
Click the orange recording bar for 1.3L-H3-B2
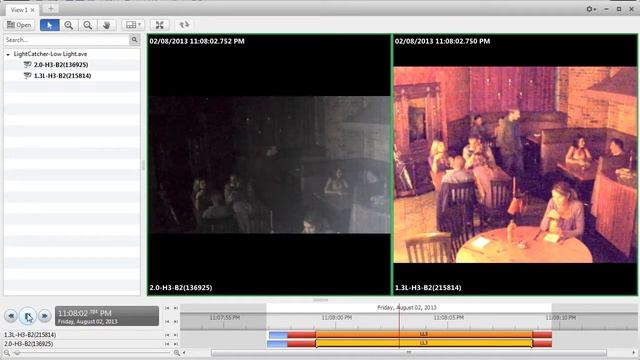click(x=424, y=335)
